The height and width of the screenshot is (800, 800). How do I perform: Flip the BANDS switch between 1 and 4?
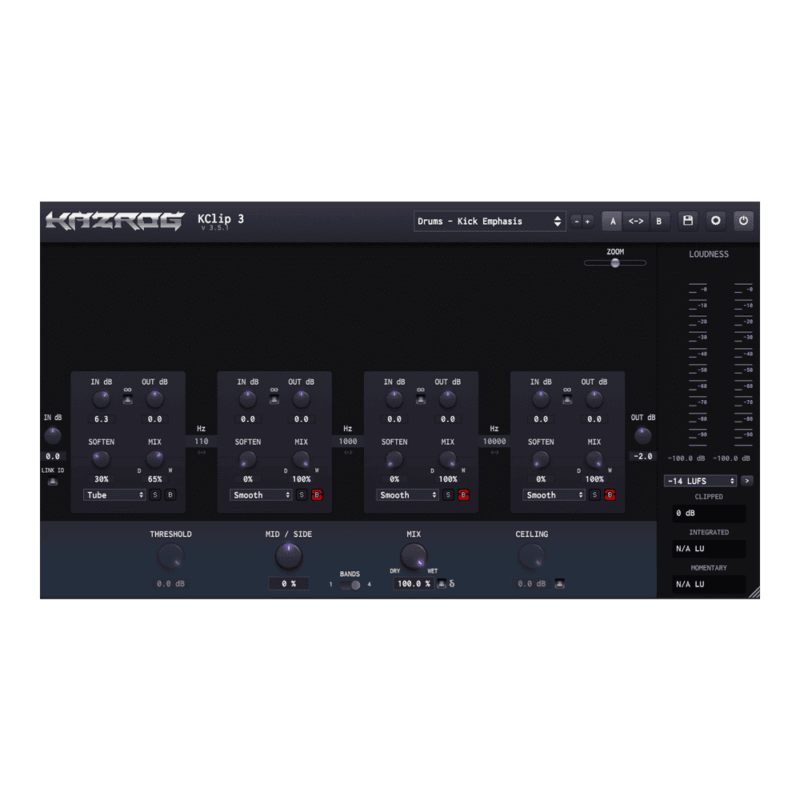351,585
